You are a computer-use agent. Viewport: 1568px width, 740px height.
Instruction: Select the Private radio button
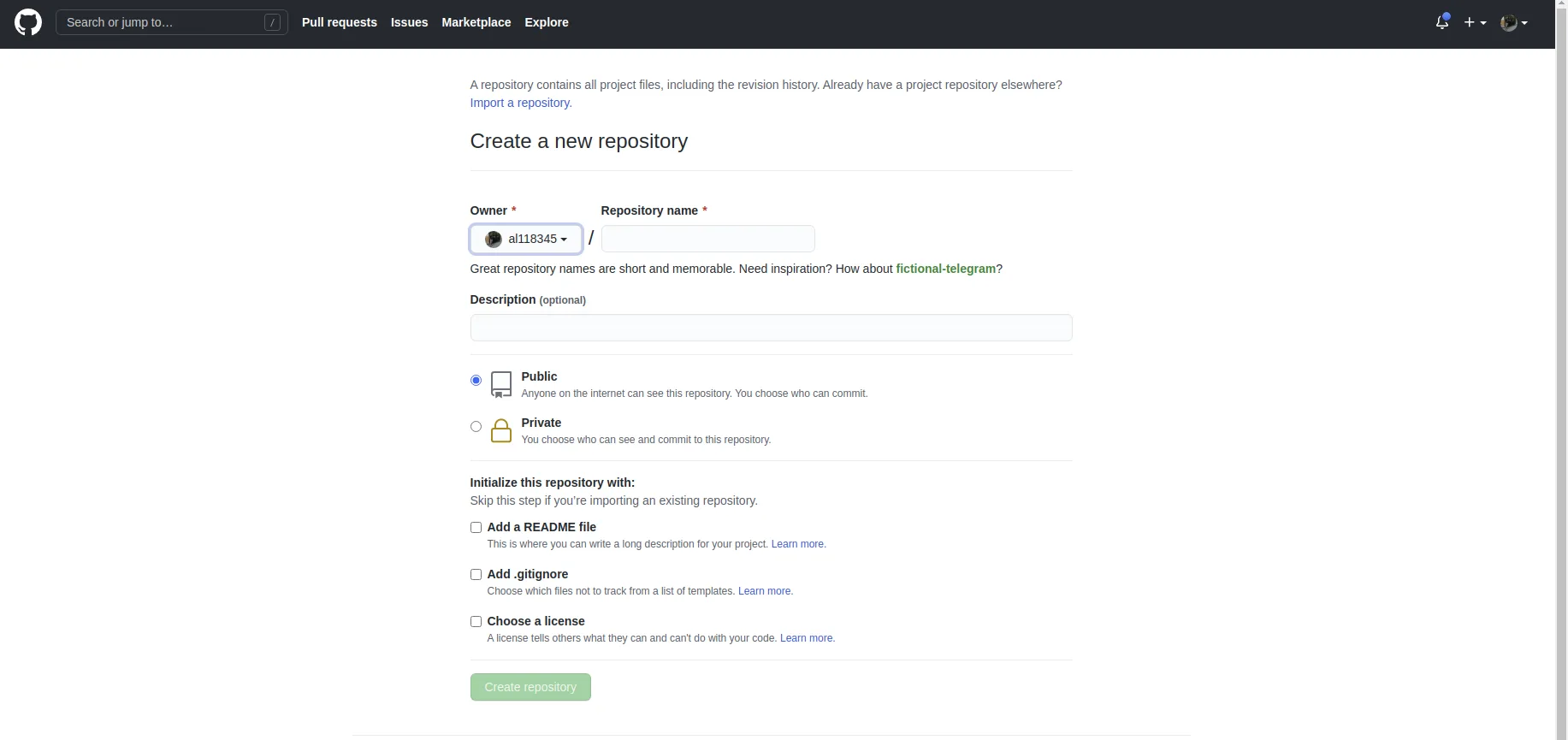click(476, 426)
